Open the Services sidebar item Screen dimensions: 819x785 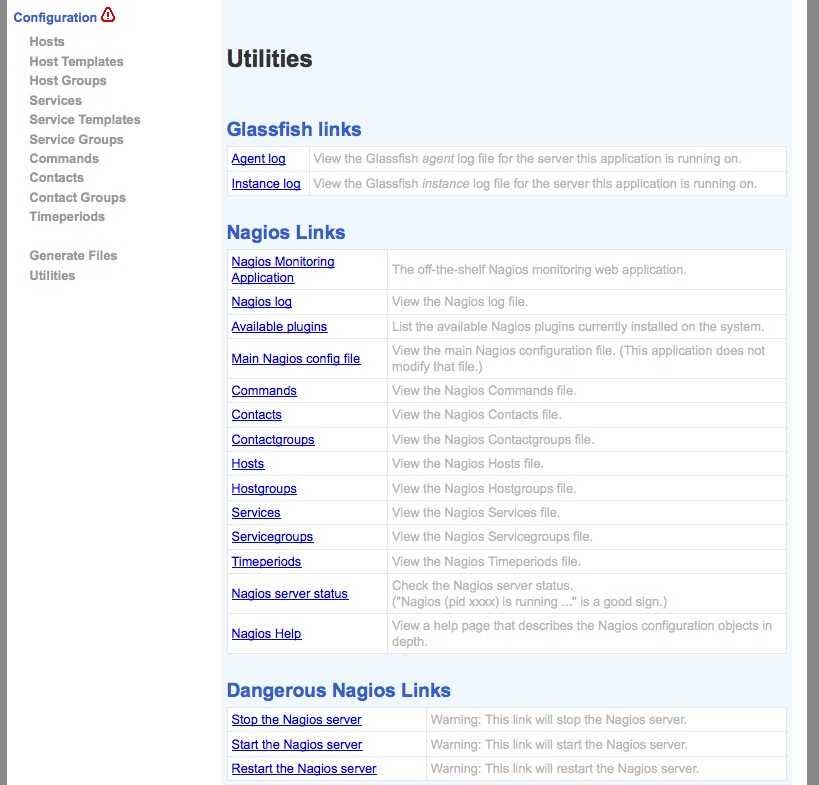[56, 100]
